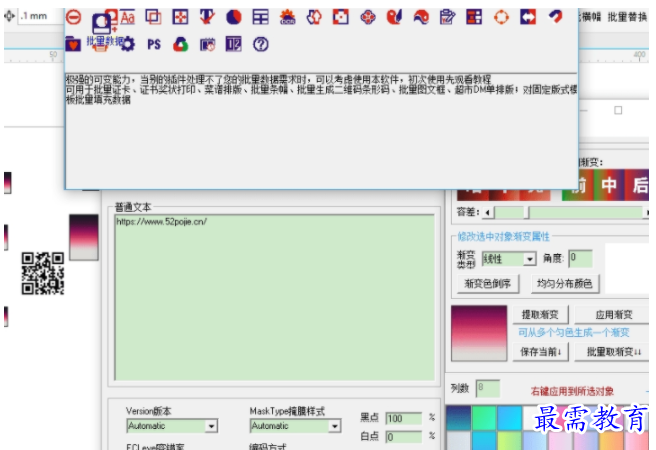This screenshot has height=450, width=656.
Task: Click the PS Photoshop icon
Action: [154, 44]
